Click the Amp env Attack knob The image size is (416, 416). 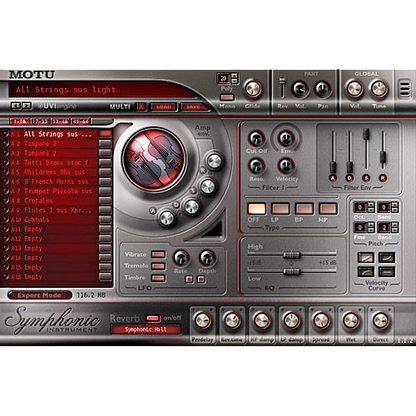(x=167, y=218)
